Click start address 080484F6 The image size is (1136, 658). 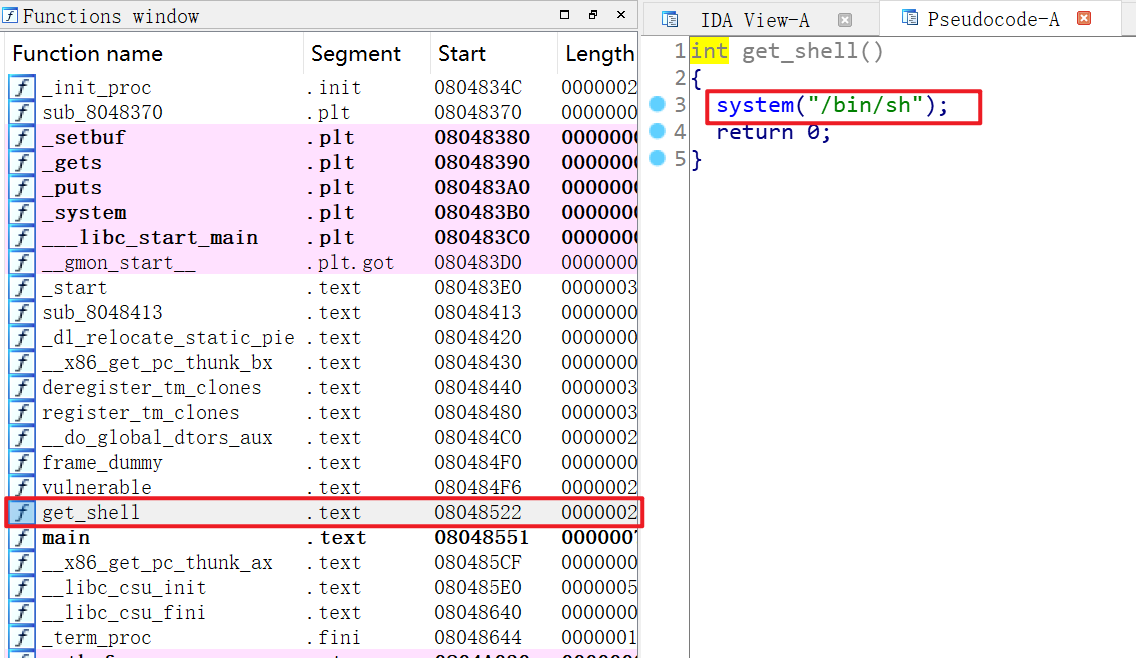pos(477,488)
